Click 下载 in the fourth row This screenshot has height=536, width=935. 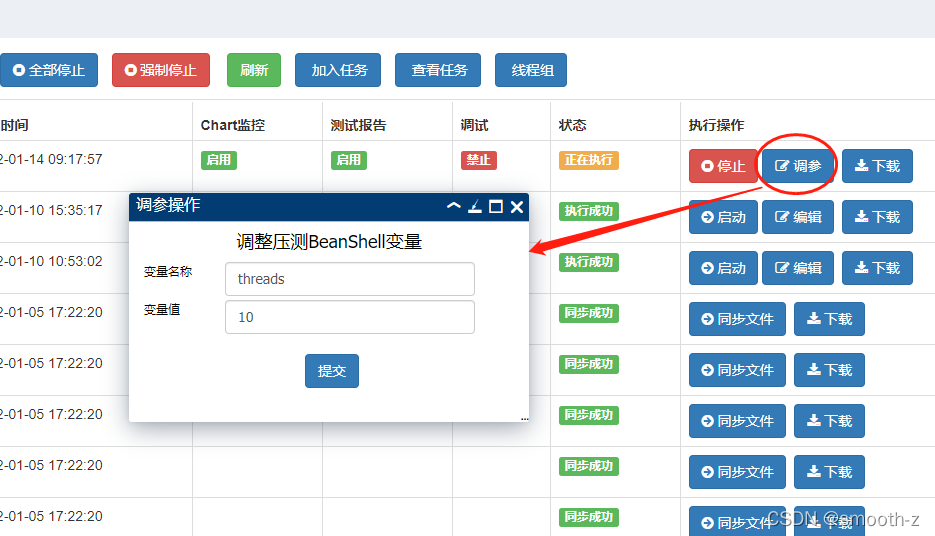click(x=829, y=319)
